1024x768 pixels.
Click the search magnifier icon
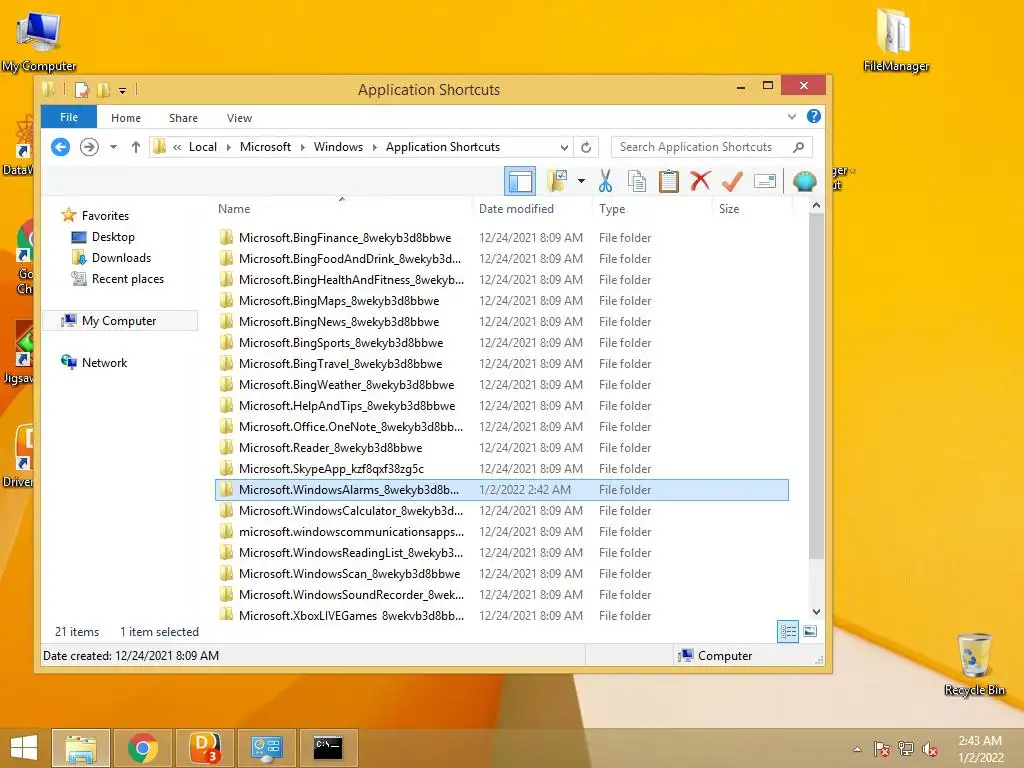pyautogui.click(x=798, y=147)
